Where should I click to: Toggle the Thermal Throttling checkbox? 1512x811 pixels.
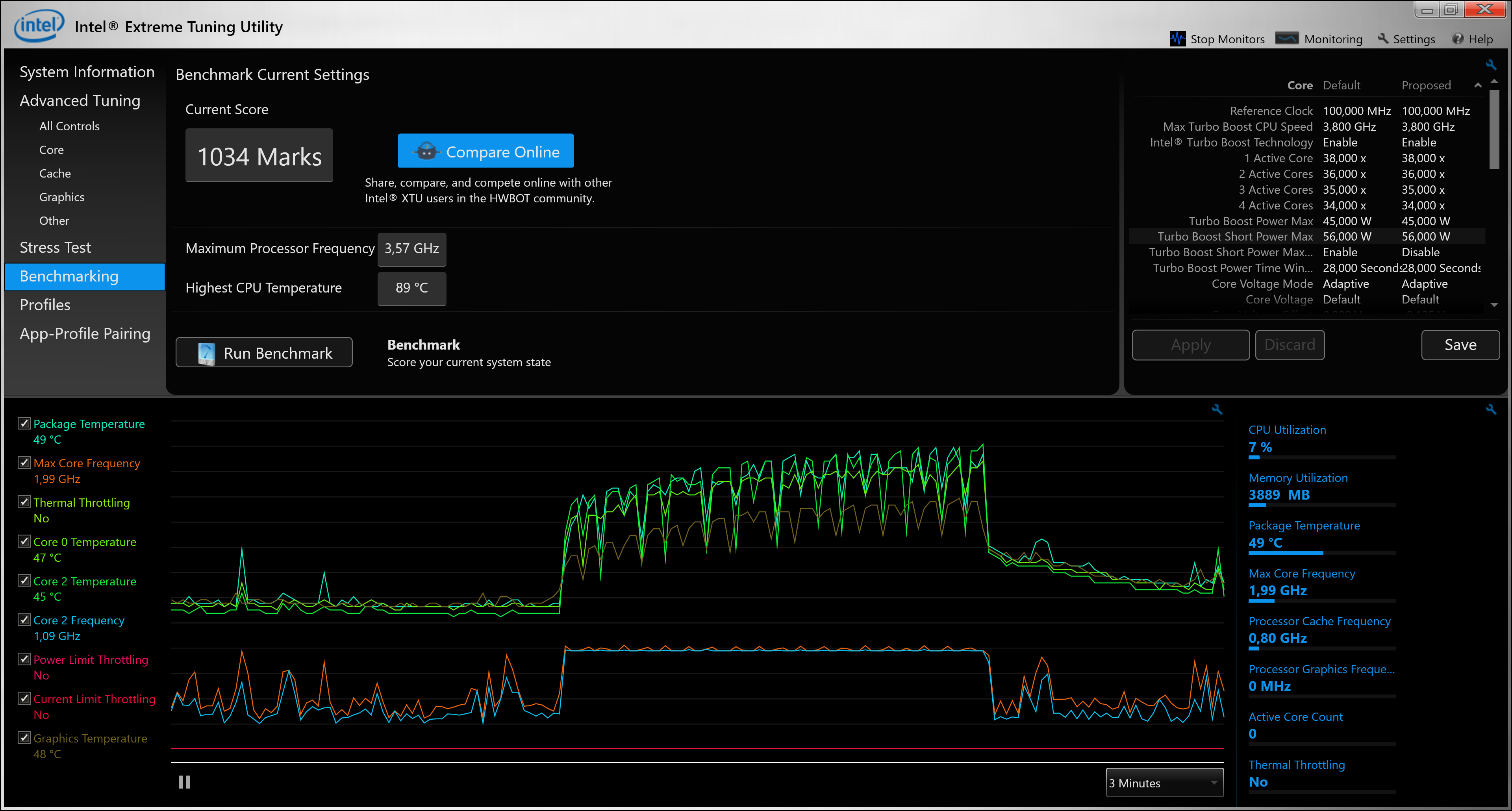pos(24,502)
